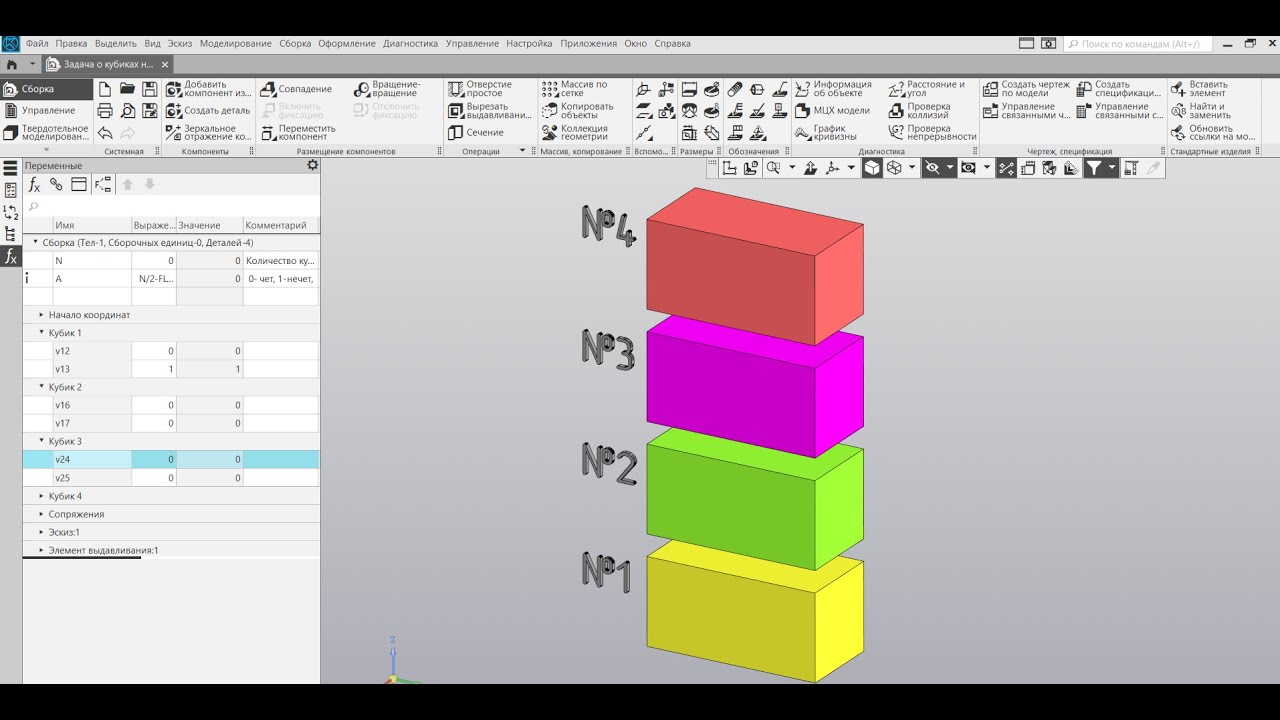1280x720 pixels.
Task: Click the Переместить компонент command
Action: coord(298,133)
